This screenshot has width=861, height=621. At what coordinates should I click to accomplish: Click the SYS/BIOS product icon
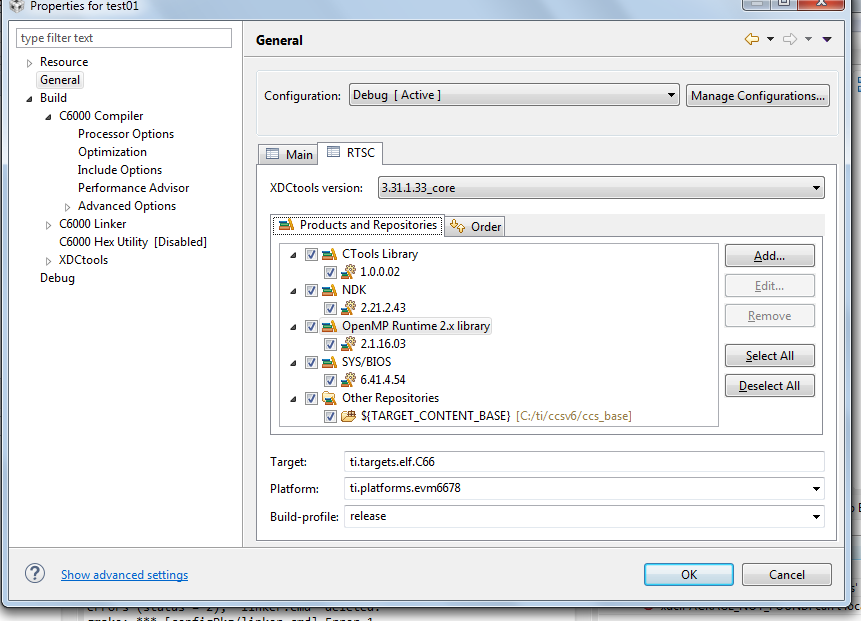coord(329,362)
